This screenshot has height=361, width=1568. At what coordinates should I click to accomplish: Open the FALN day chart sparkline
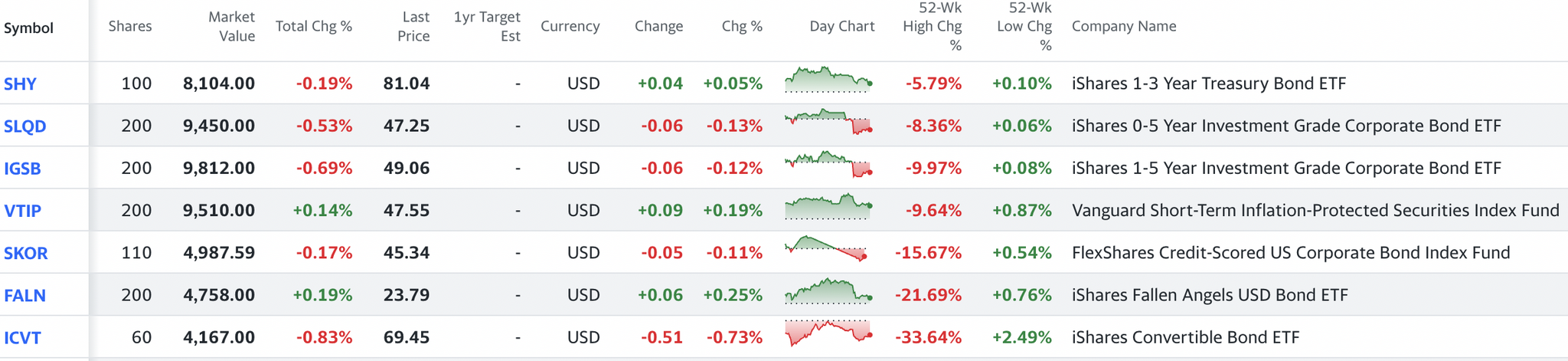pos(828,291)
